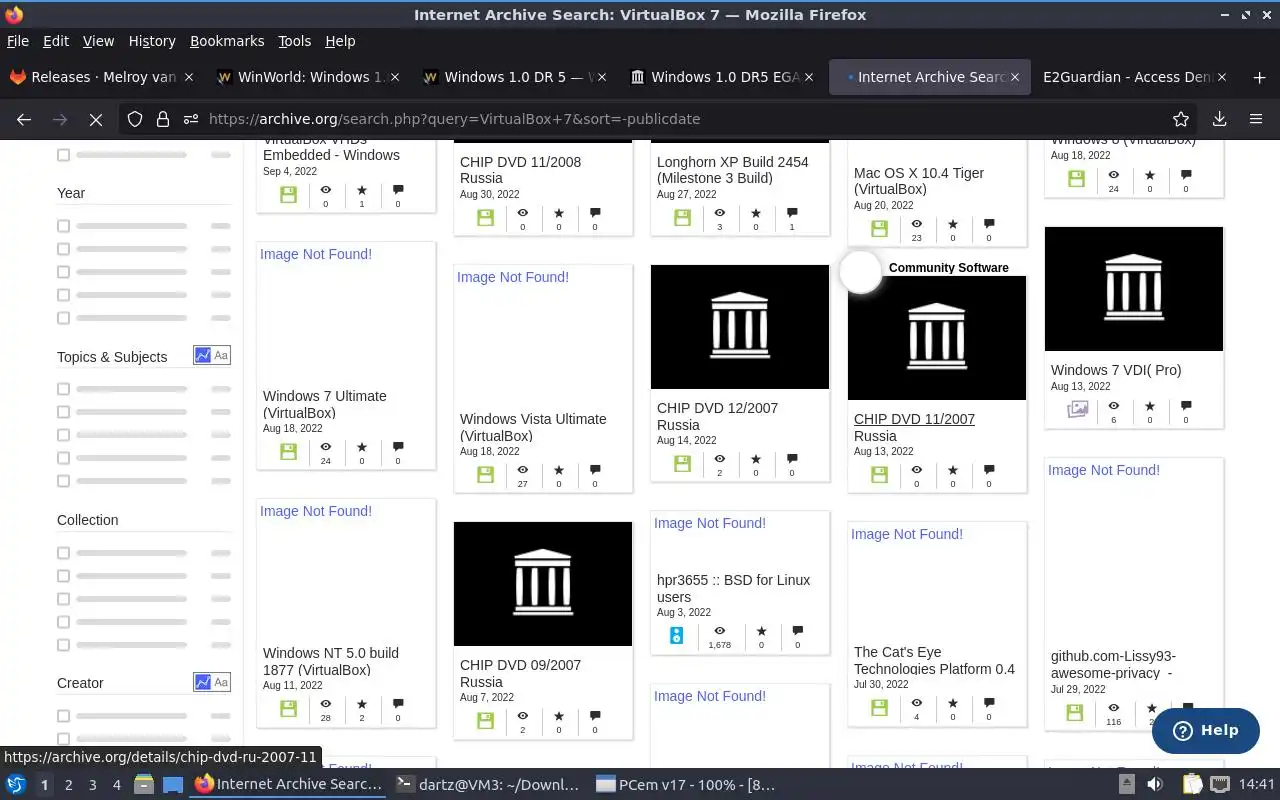Click comment icon on The Cat's Eye Technologies card
Screen dimensions: 1280x800
(x=989, y=704)
